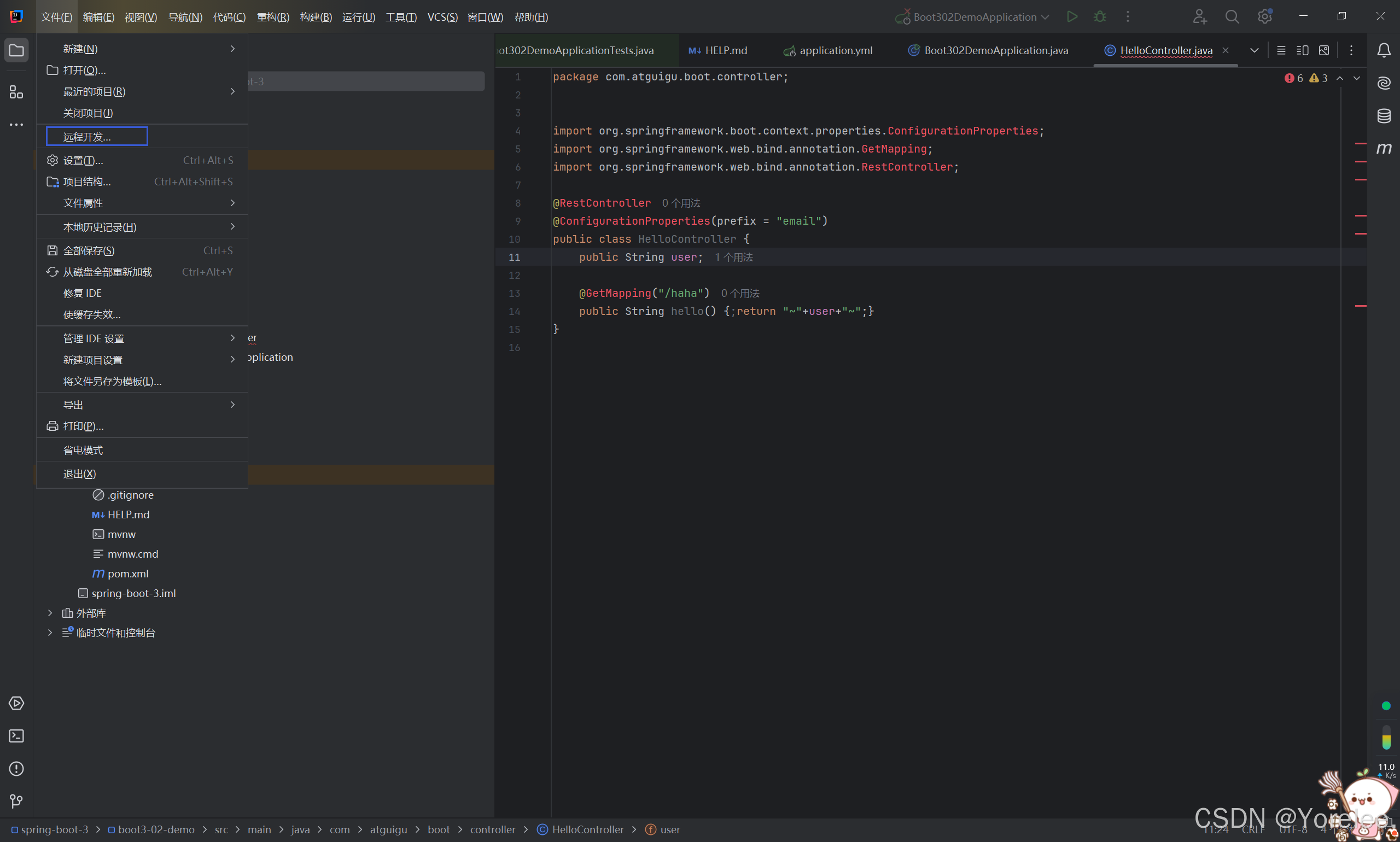Click the controller breadcrumb at the bottom
The image size is (1400, 842).
point(492,829)
